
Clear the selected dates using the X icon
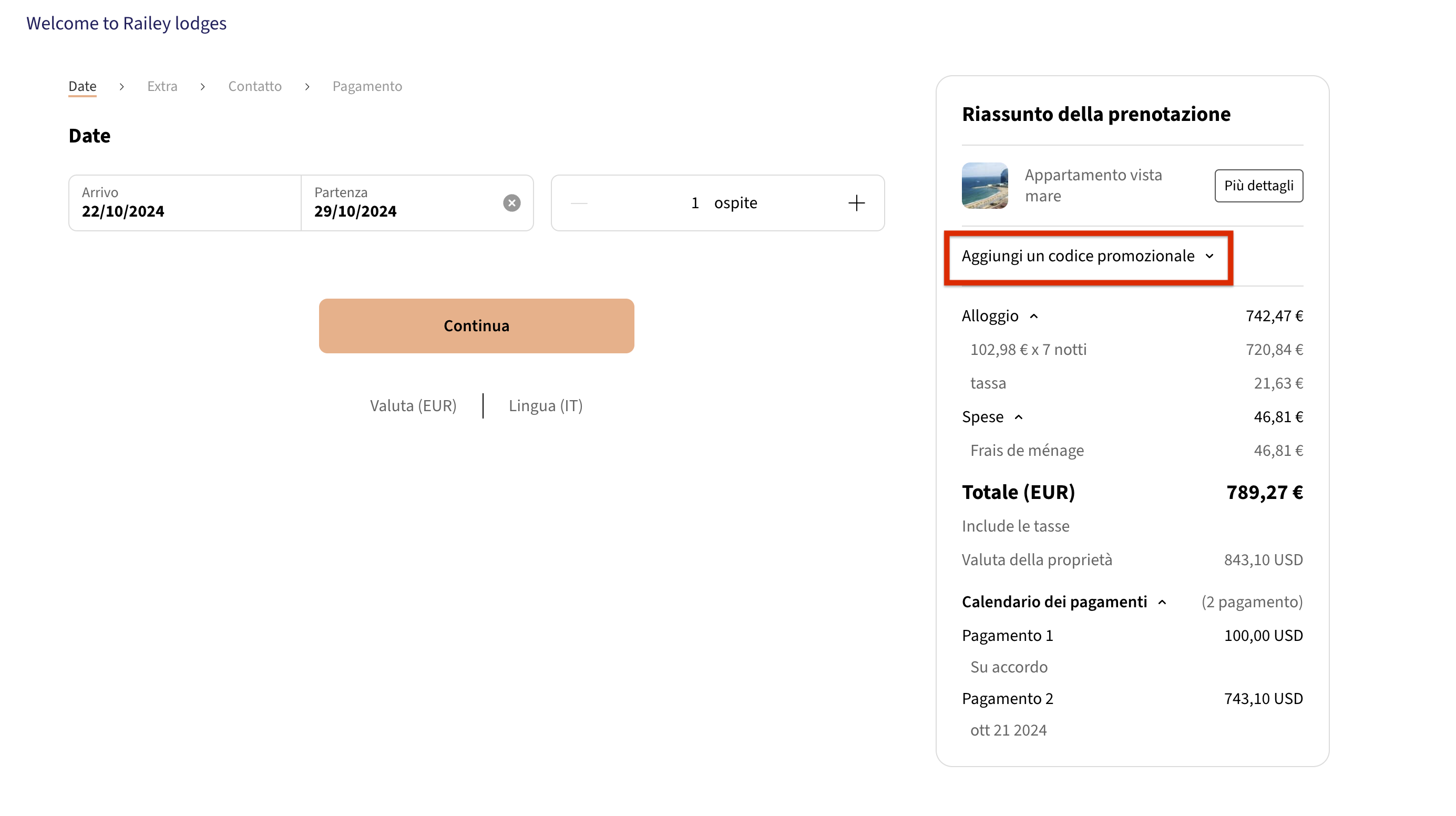511,202
